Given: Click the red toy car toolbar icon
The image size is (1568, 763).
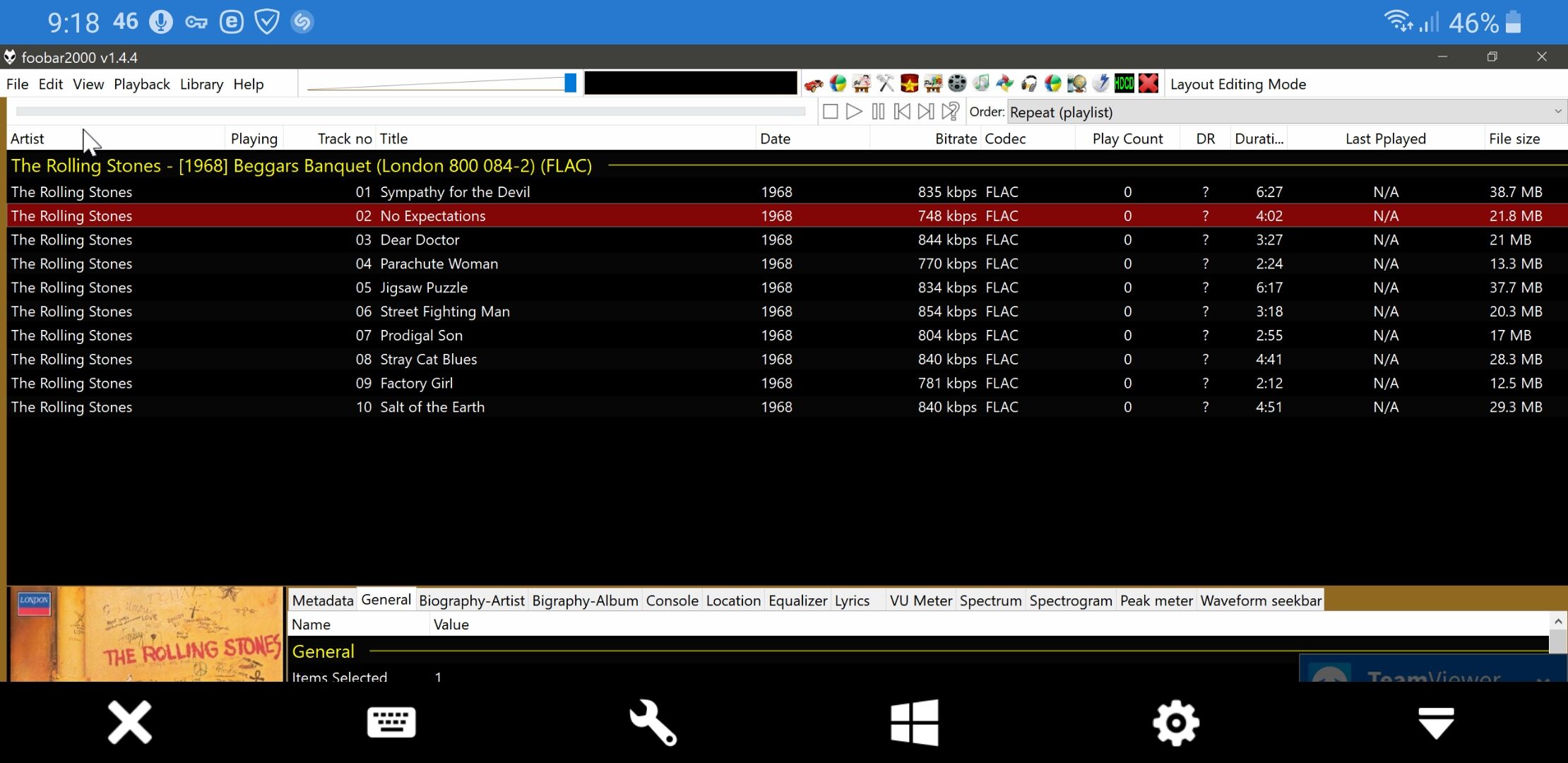Looking at the screenshot, I should (814, 84).
